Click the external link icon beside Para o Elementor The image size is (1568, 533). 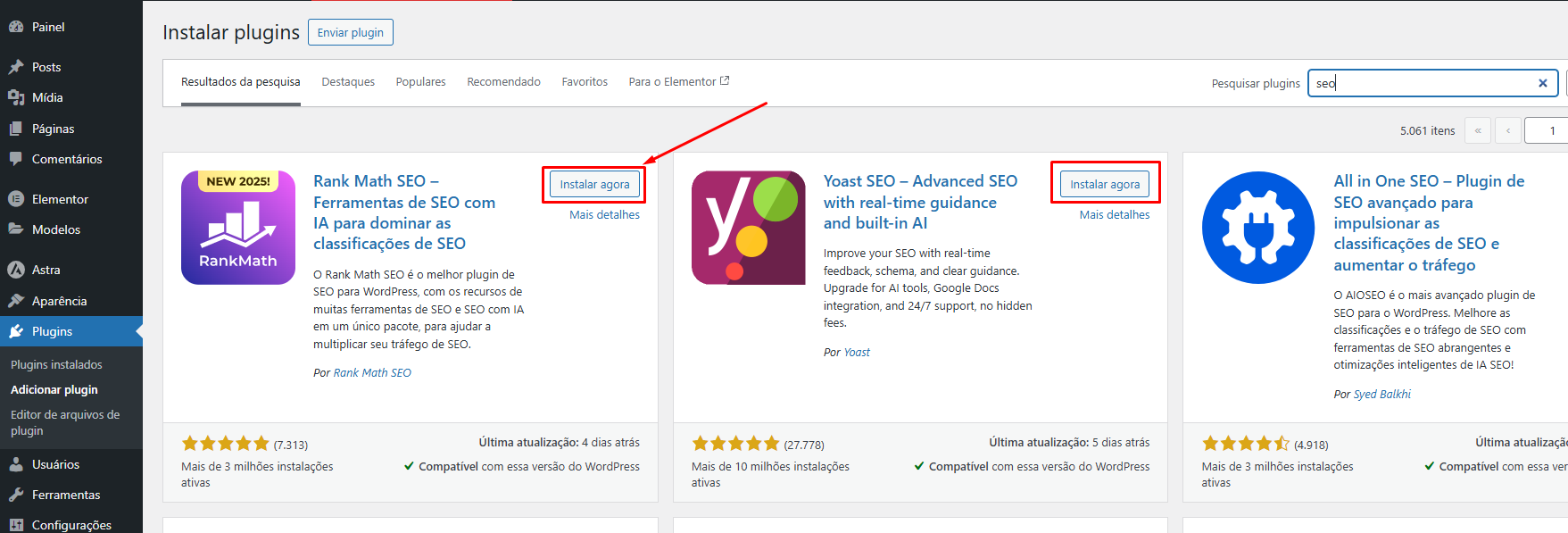pos(725,80)
